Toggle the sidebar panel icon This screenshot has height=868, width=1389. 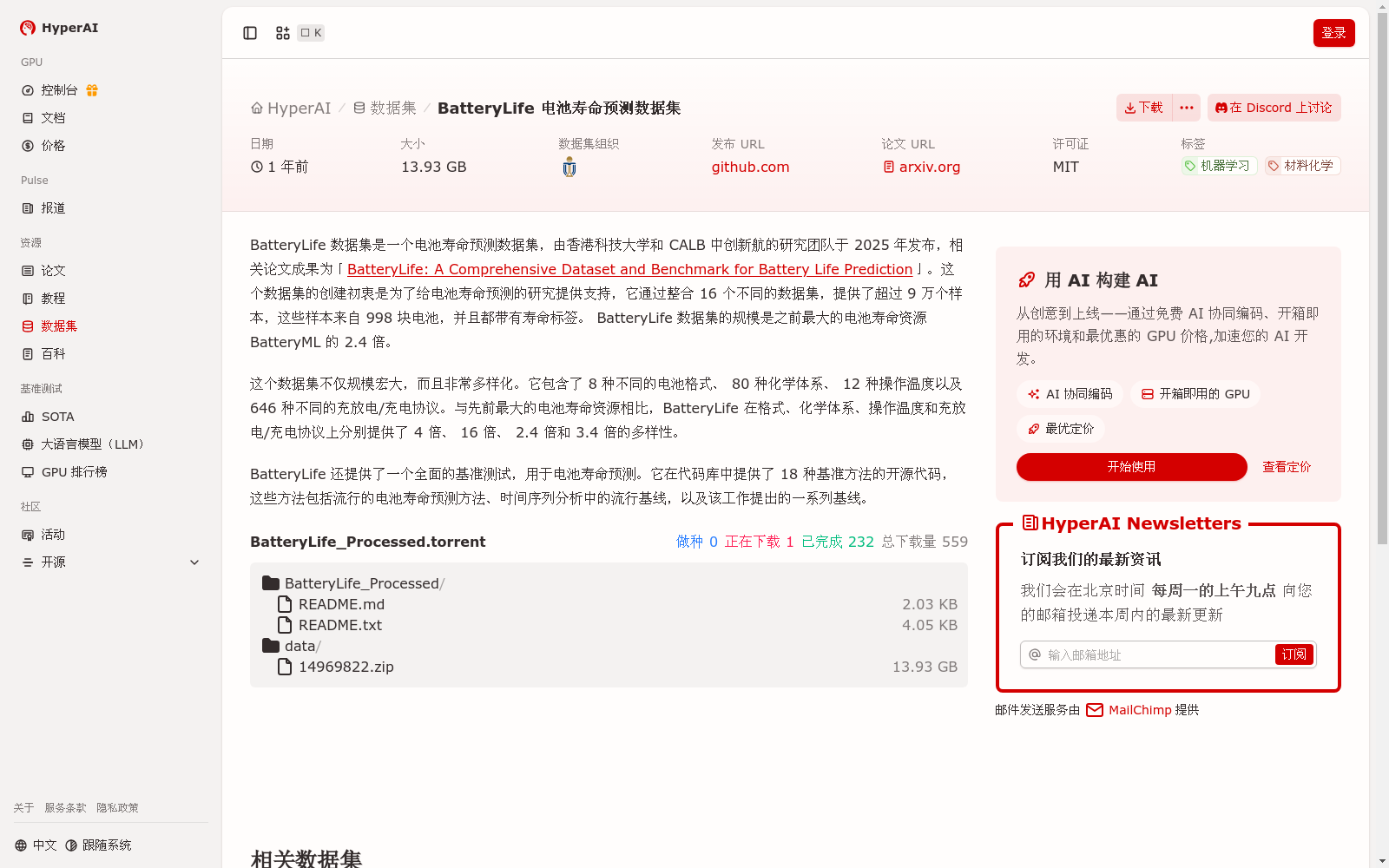250,33
